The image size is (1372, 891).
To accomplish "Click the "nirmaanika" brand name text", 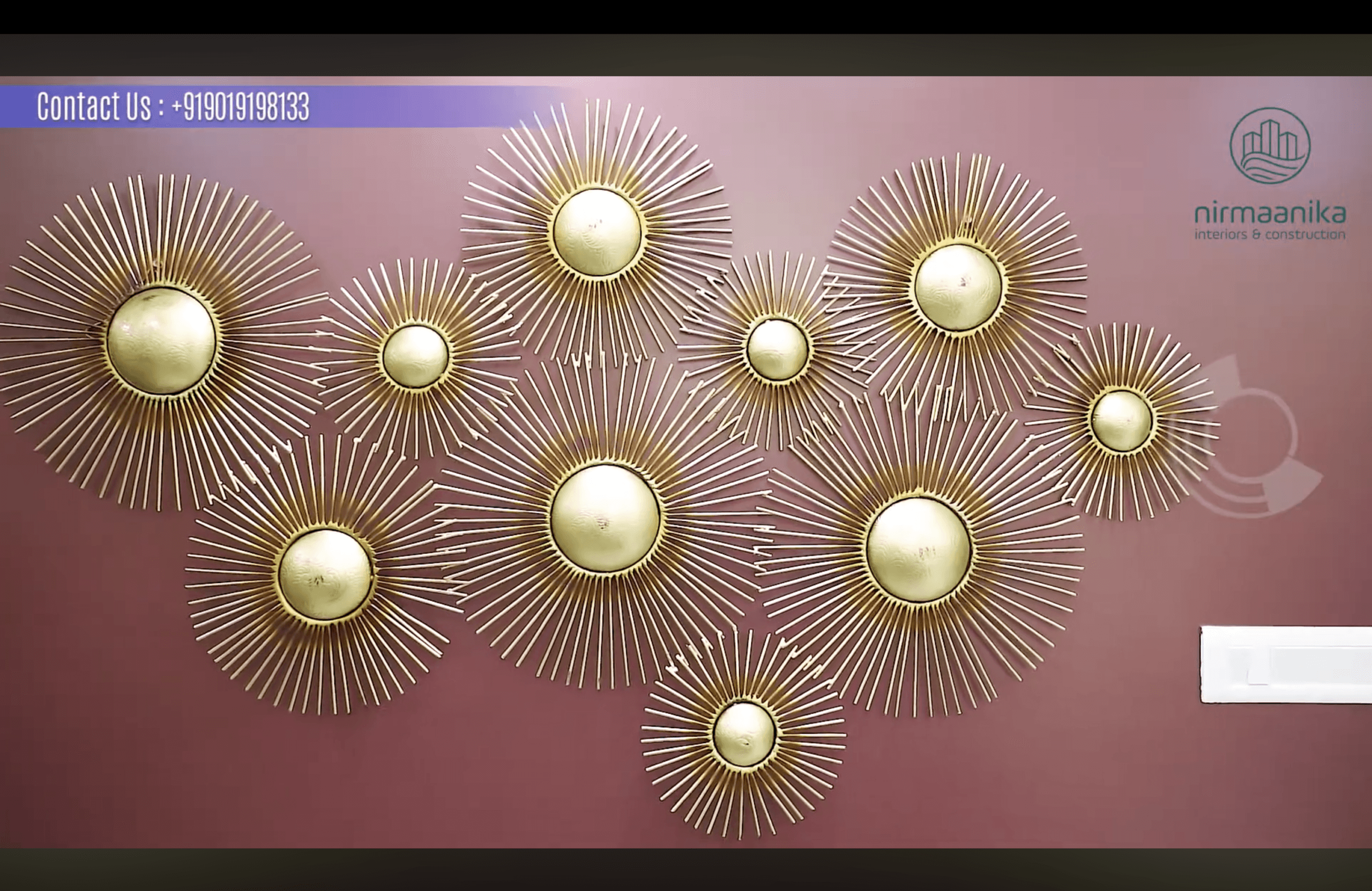I will tap(1270, 214).
